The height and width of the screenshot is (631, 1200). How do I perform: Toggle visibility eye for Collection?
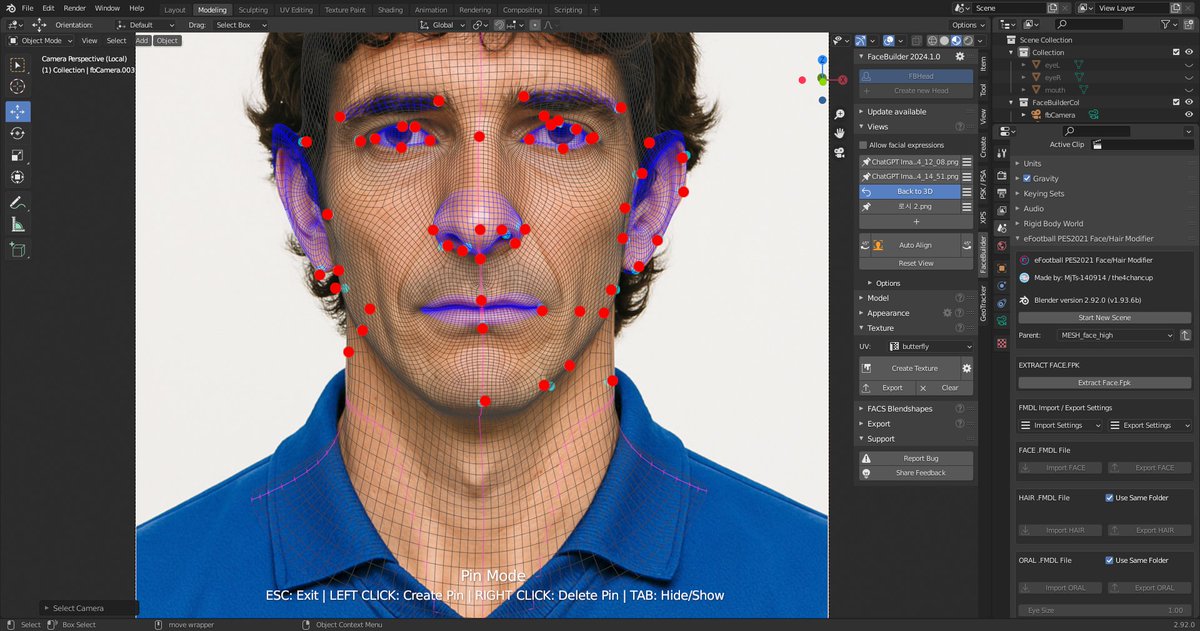click(x=1189, y=52)
